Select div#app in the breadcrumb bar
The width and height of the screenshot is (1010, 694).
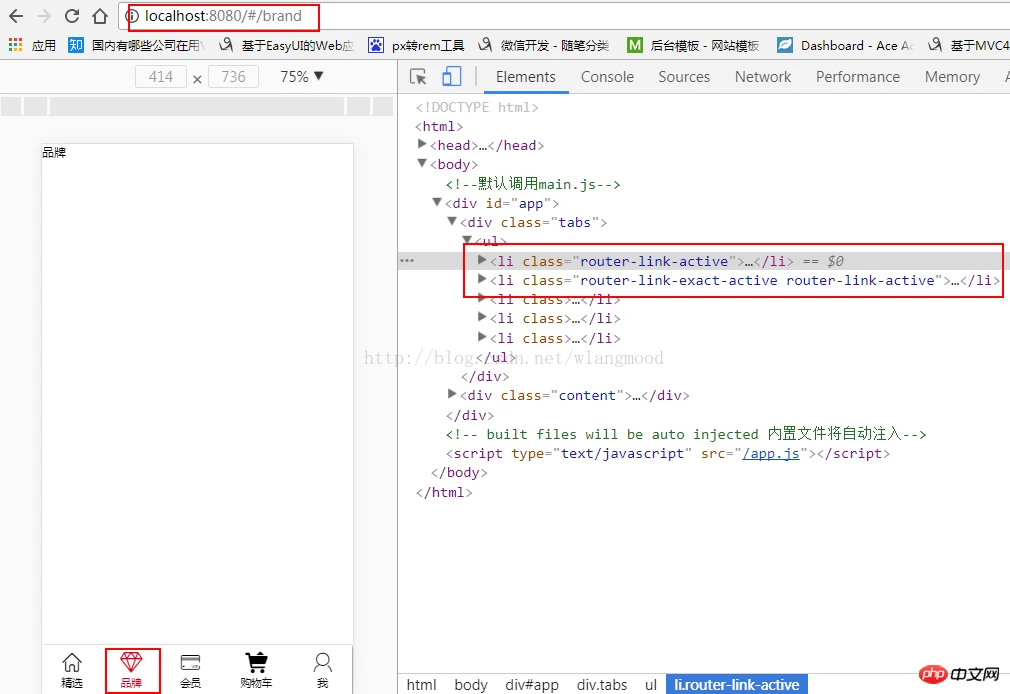tap(532, 684)
